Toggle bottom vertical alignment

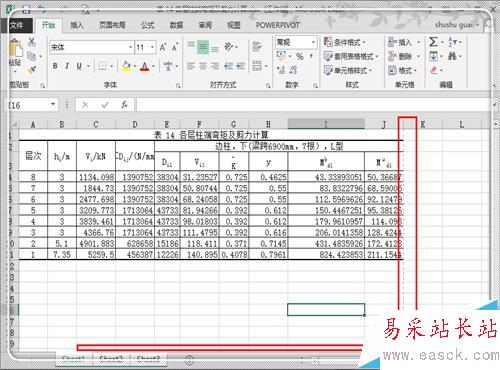pos(215,49)
